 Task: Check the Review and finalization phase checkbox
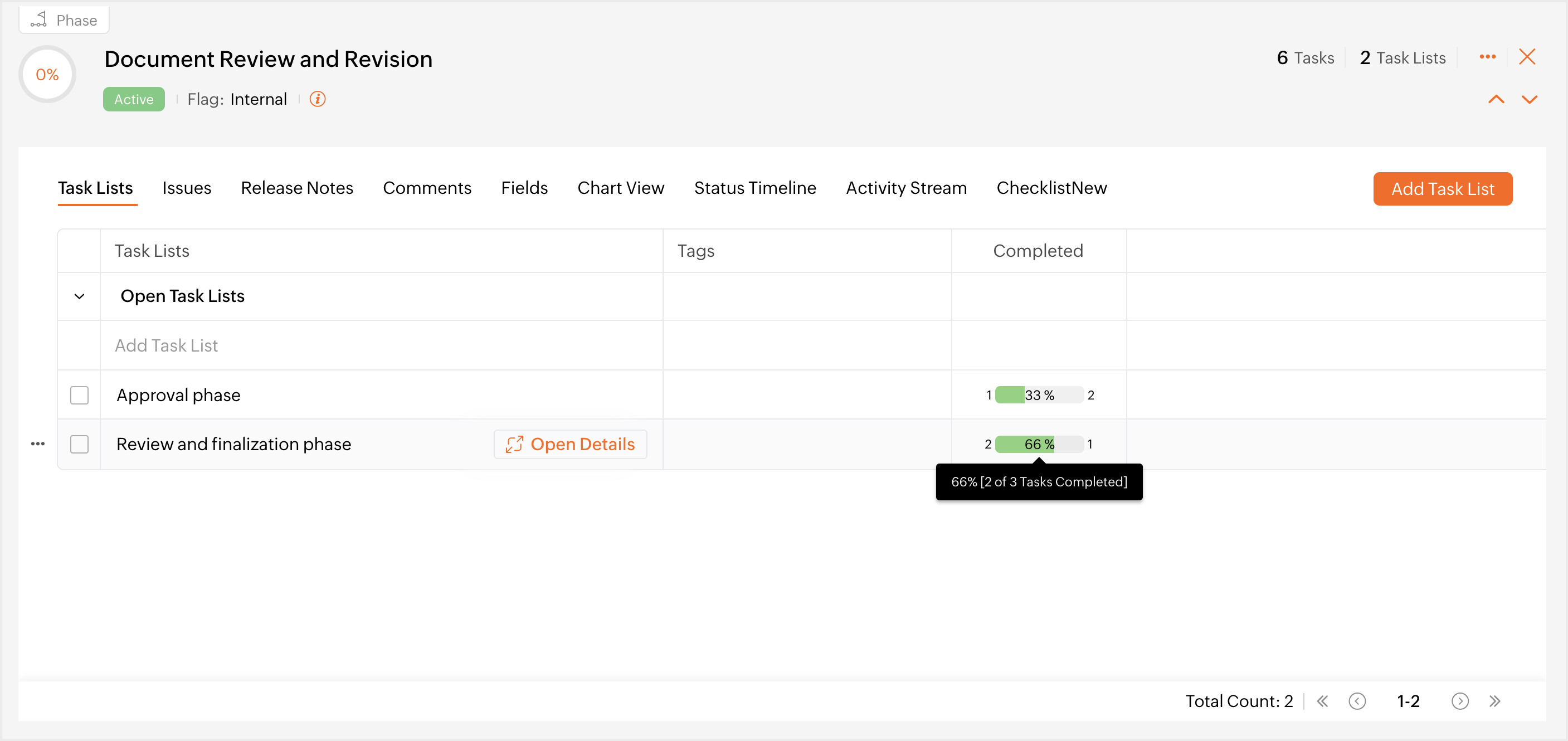(79, 445)
